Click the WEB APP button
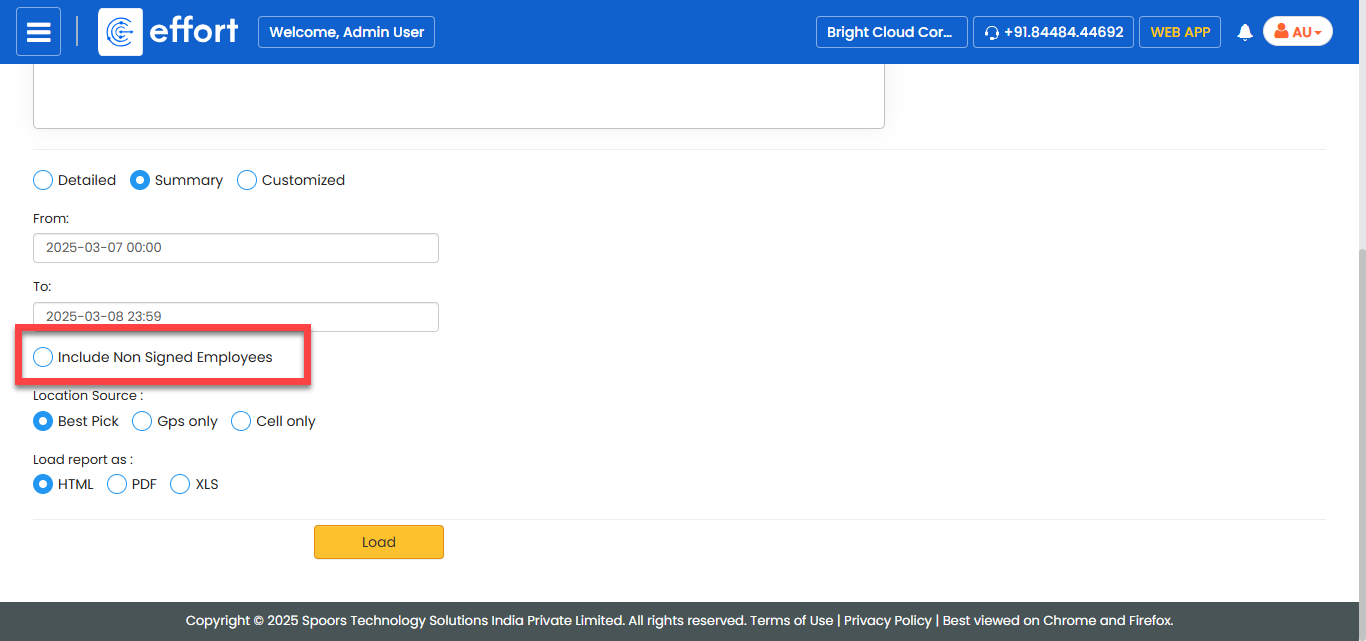 (1179, 32)
